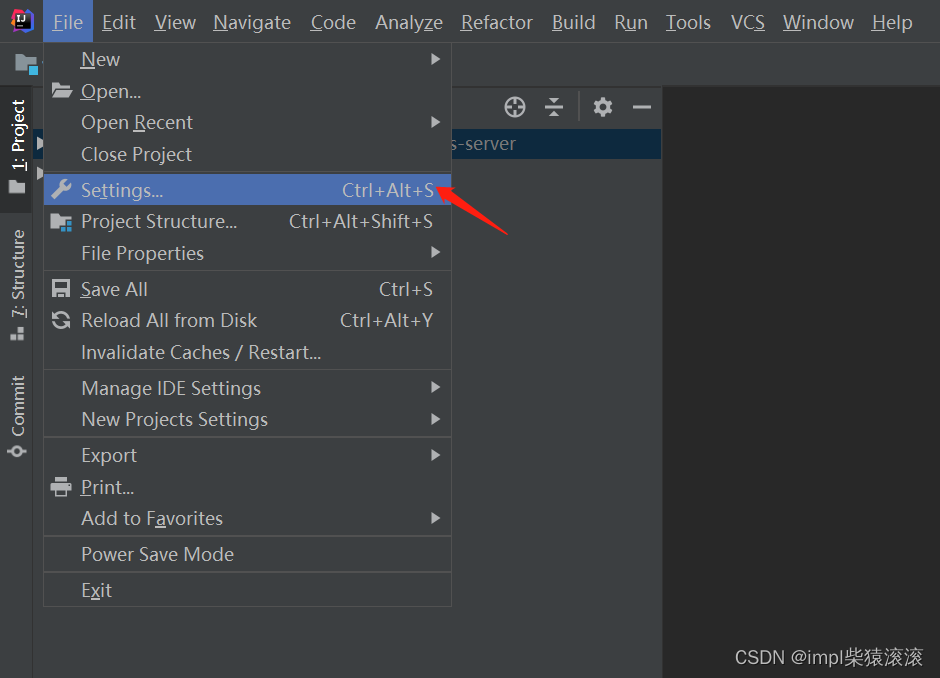940x678 pixels.
Task: Open Project panel gear options
Action: [602, 107]
